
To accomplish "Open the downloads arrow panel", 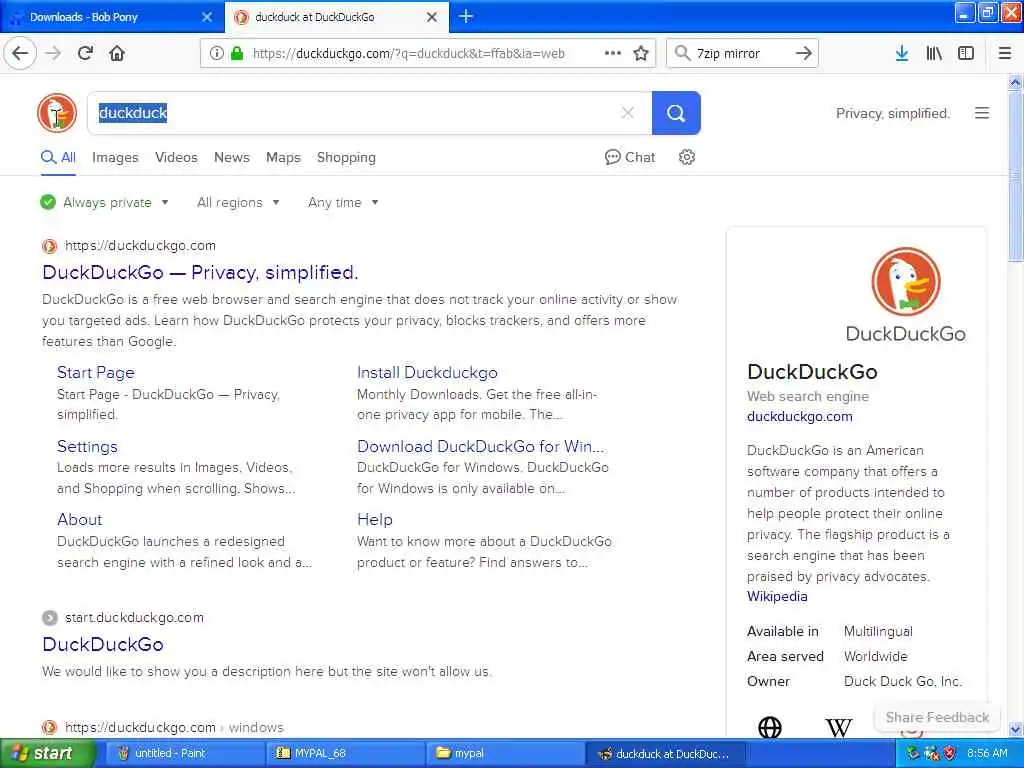I will (902, 54).
